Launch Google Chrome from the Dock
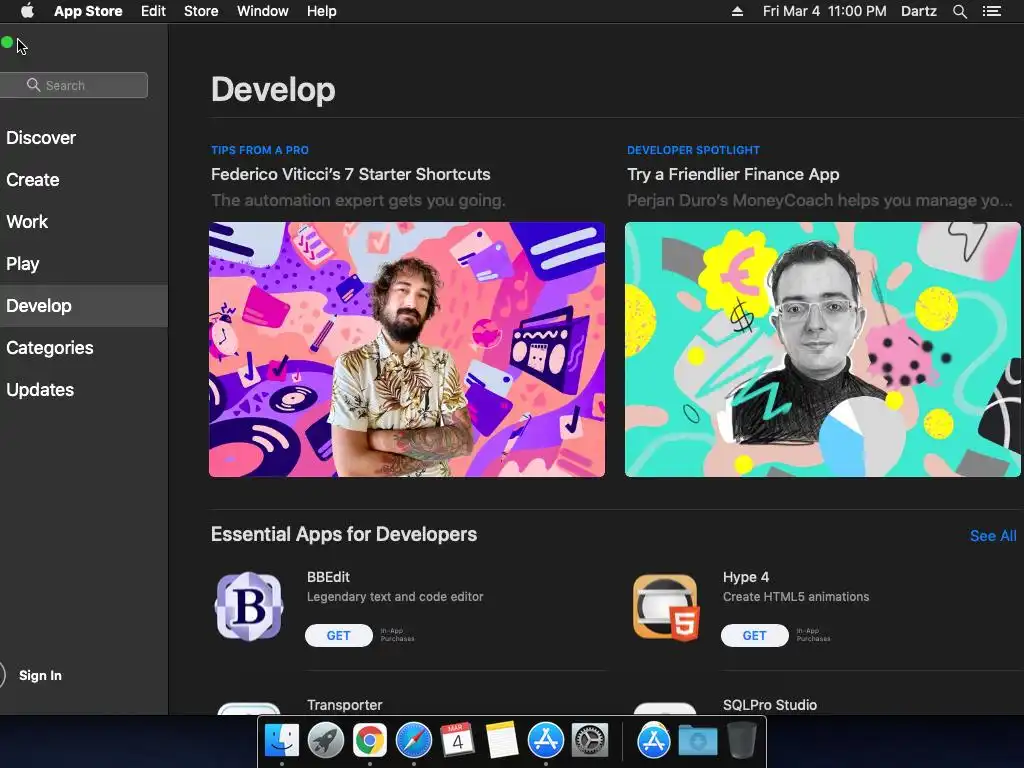Image resolution: width=1024 pixels, height=768 pixels. [370, 741]
